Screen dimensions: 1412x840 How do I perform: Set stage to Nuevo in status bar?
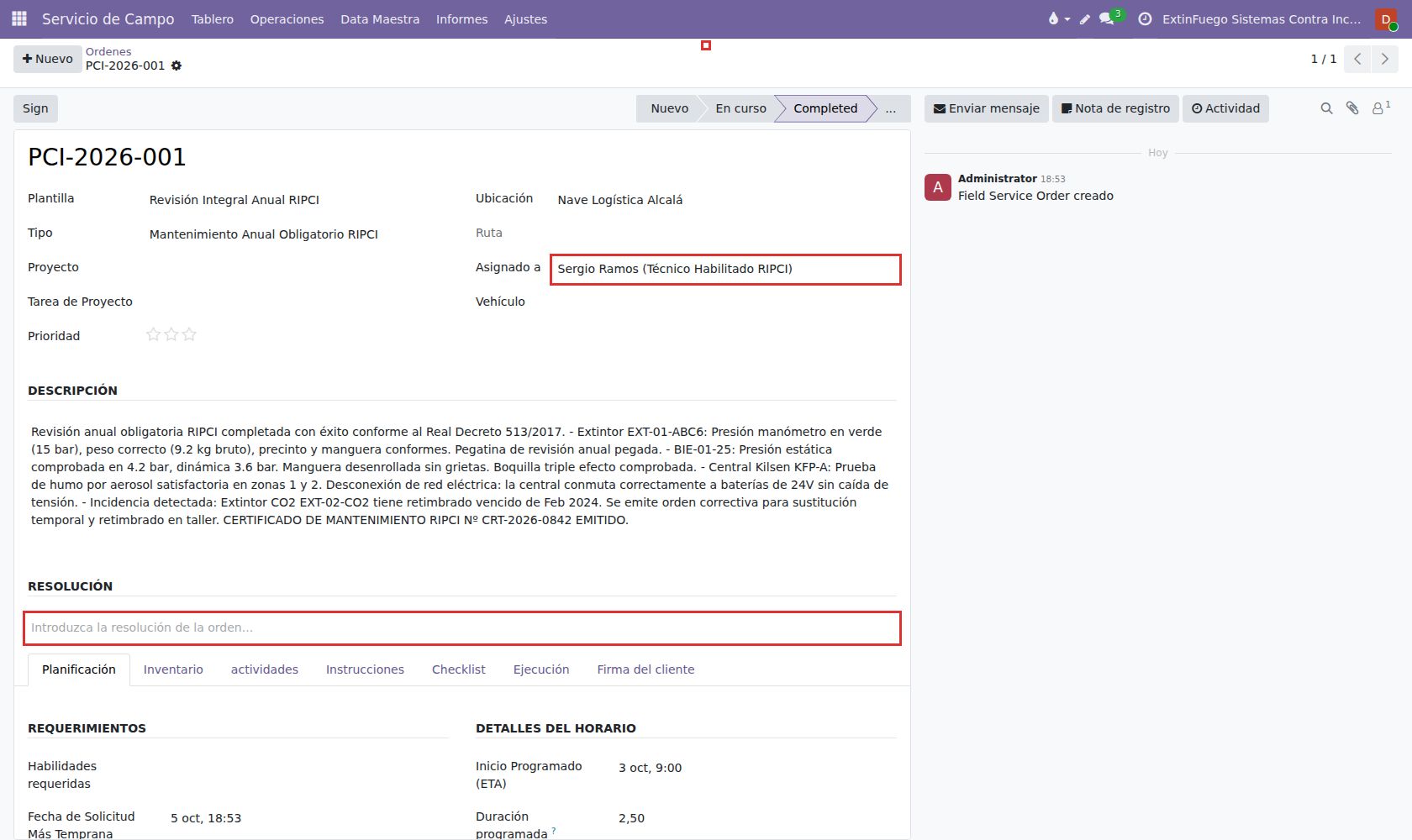[x=668, y=108]
